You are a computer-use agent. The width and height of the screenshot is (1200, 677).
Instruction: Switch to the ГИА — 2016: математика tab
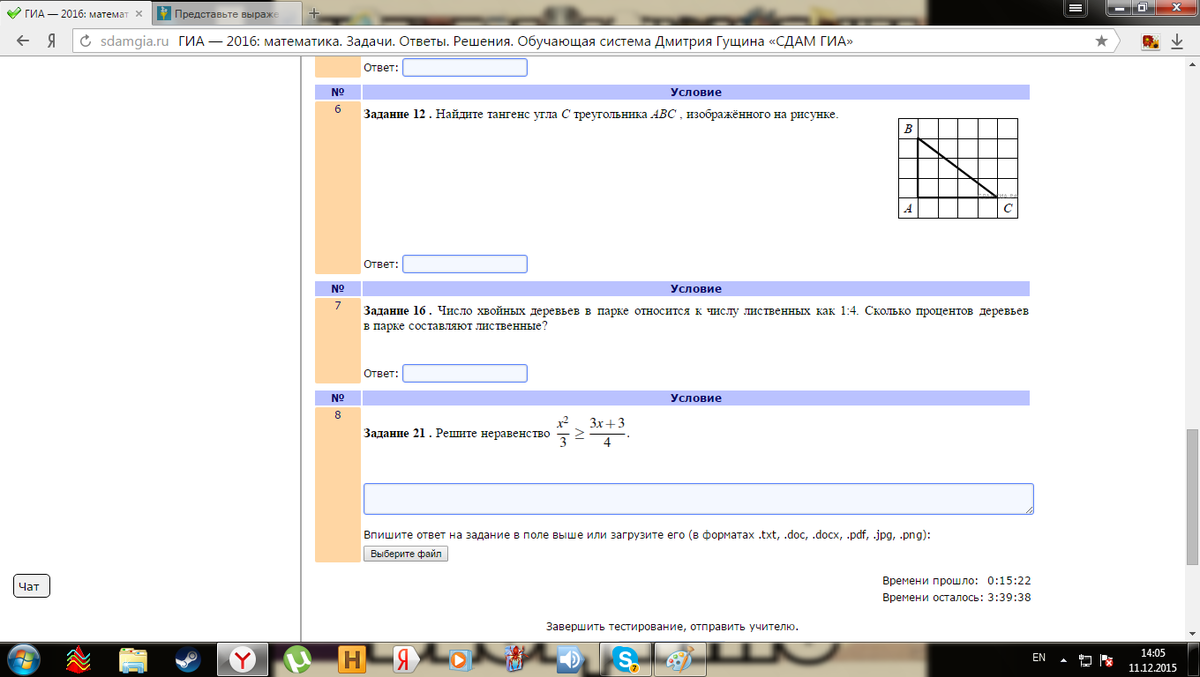tap(75, 15)
